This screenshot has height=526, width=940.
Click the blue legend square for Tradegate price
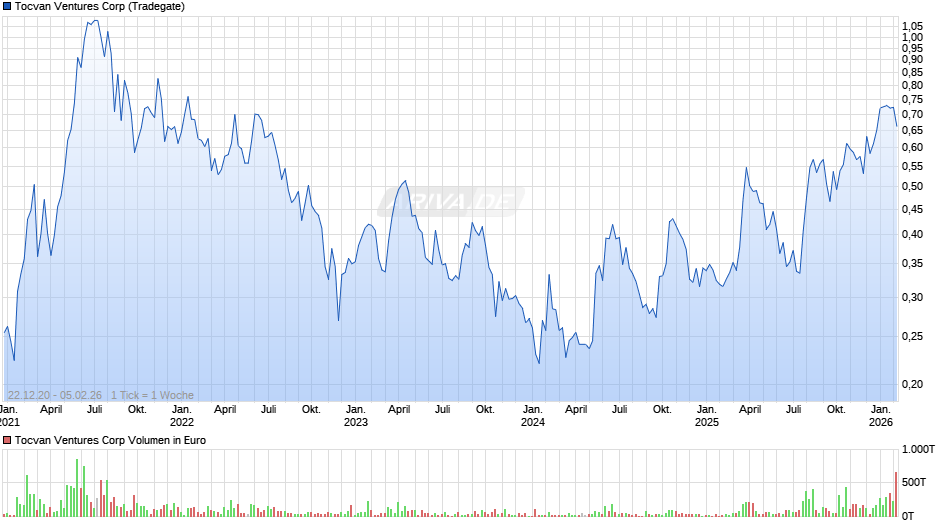(7, 7)
